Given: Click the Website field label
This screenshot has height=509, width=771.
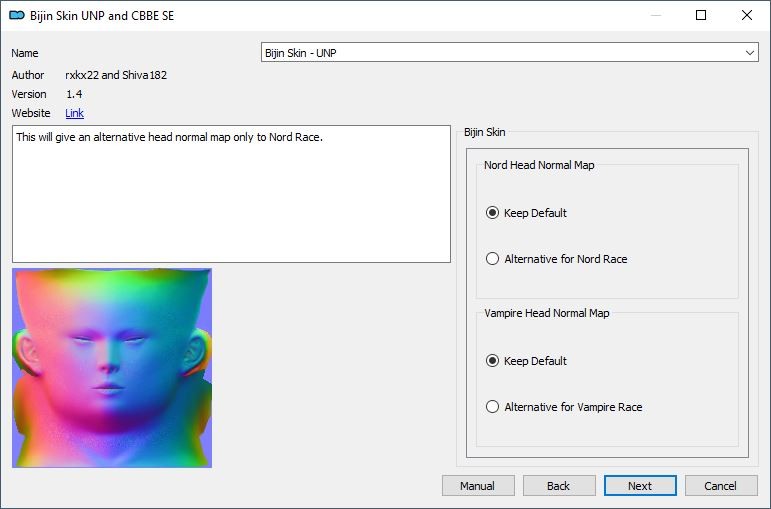Looking at the screenshot, I should (x=30, y=113).
